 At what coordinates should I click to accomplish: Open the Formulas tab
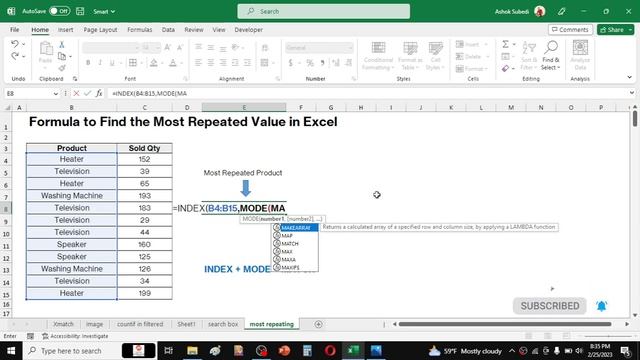pyautogui.click(x=140, y=30)
